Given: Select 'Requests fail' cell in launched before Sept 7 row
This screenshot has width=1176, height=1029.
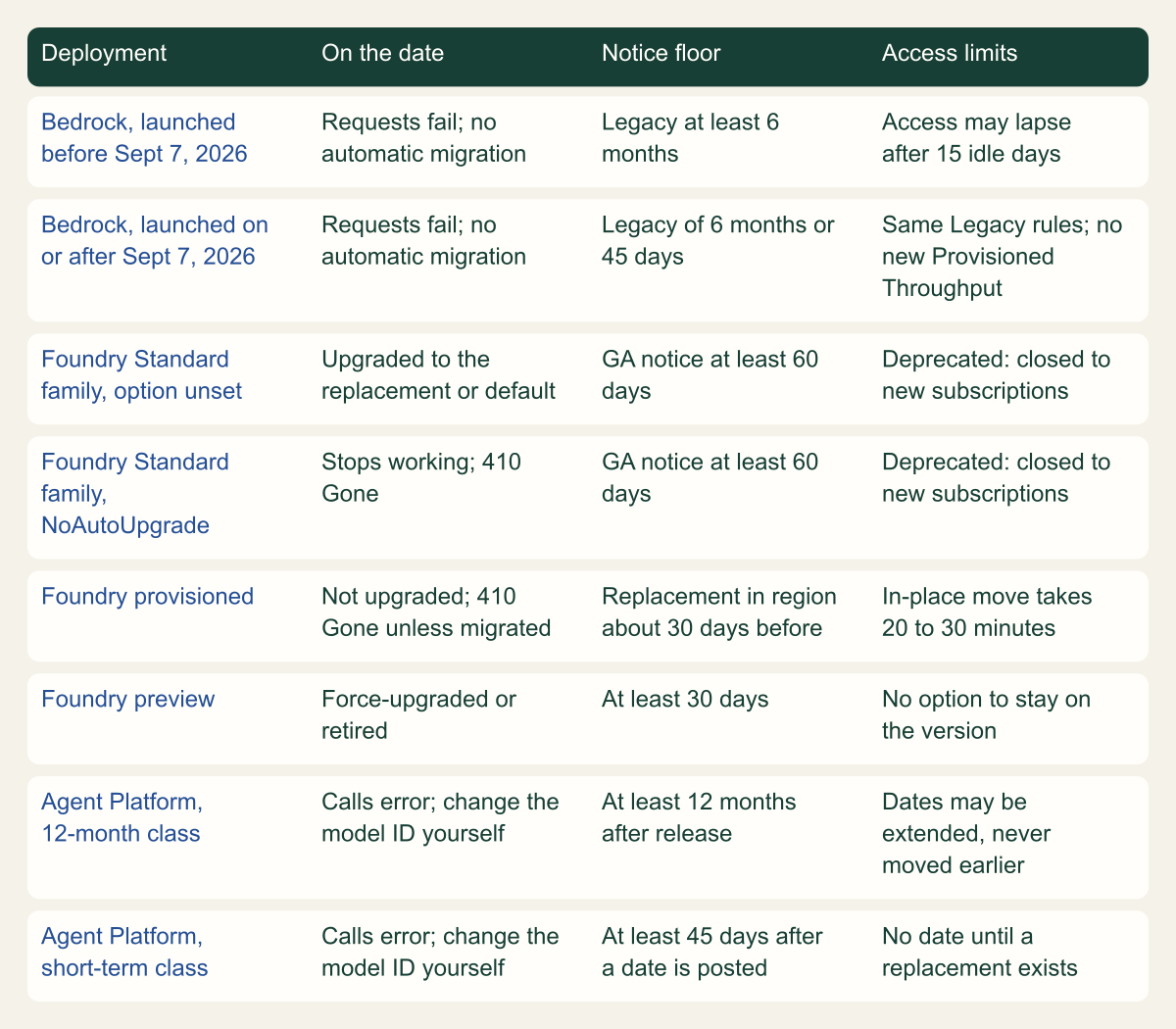Looking at the screenshot, I should coord(423,138).
